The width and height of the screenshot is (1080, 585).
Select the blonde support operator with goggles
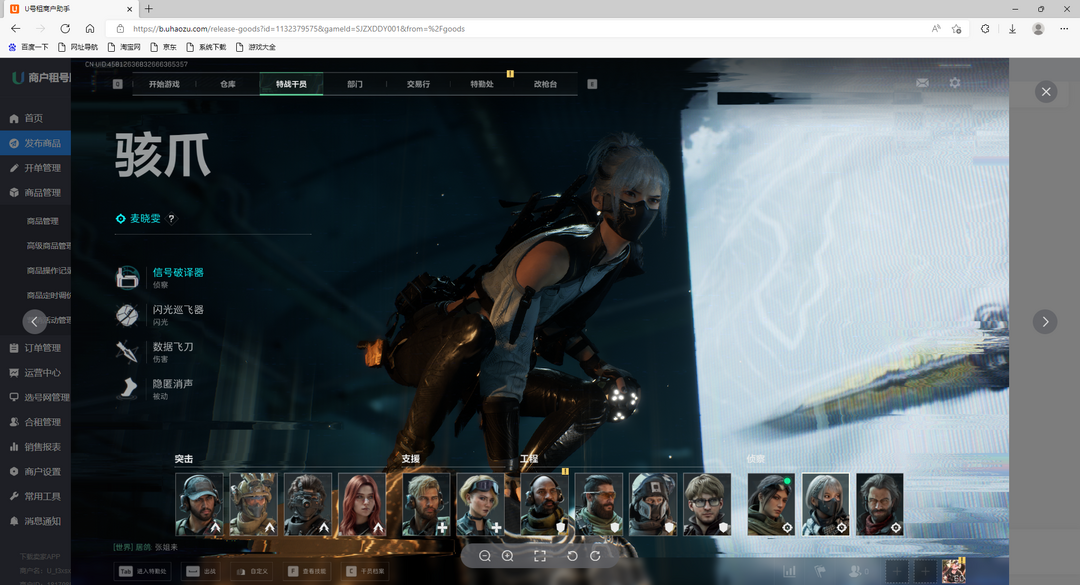tap(480, 504)
